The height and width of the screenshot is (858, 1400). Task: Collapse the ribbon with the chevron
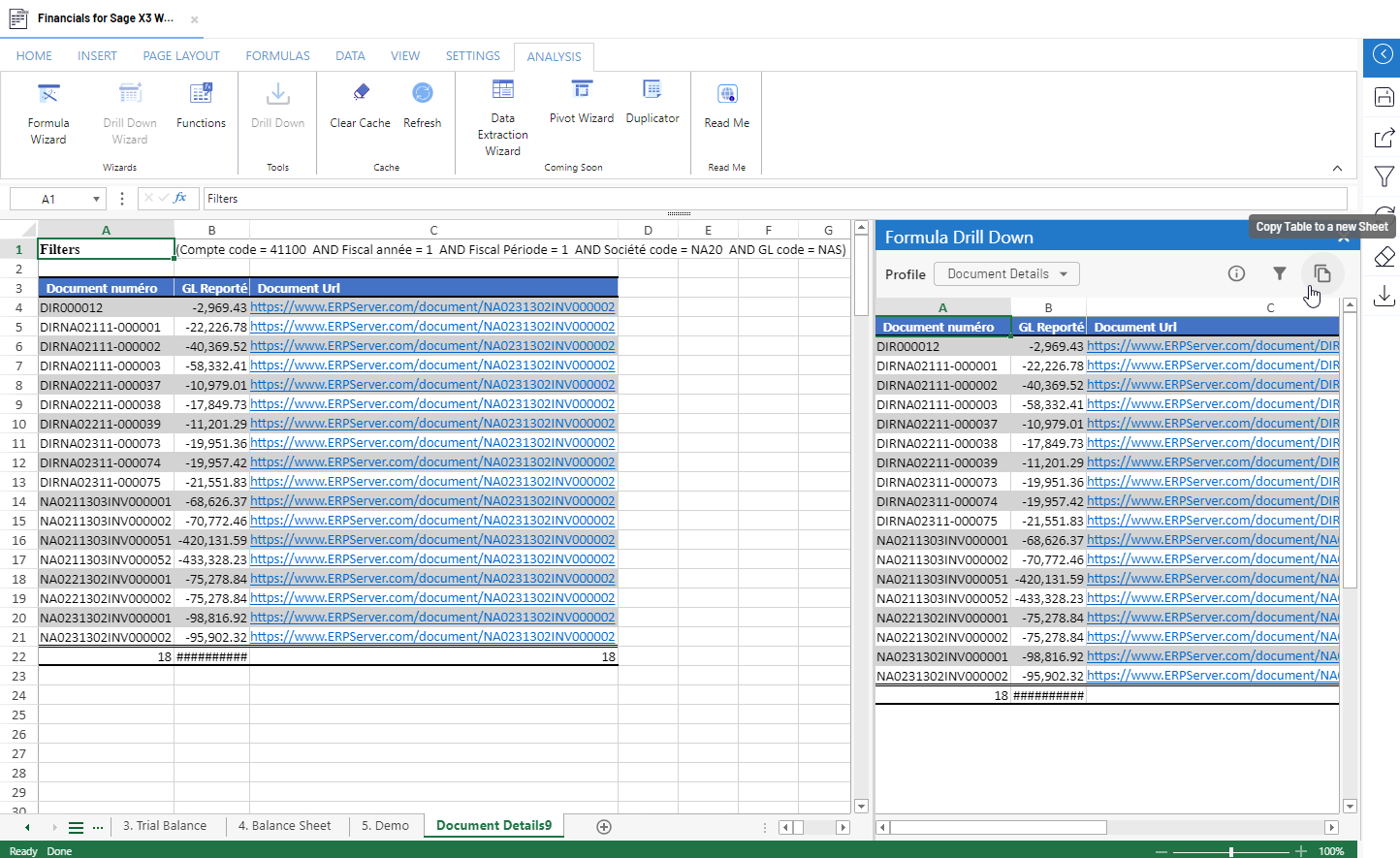(x=1337, y=168)
